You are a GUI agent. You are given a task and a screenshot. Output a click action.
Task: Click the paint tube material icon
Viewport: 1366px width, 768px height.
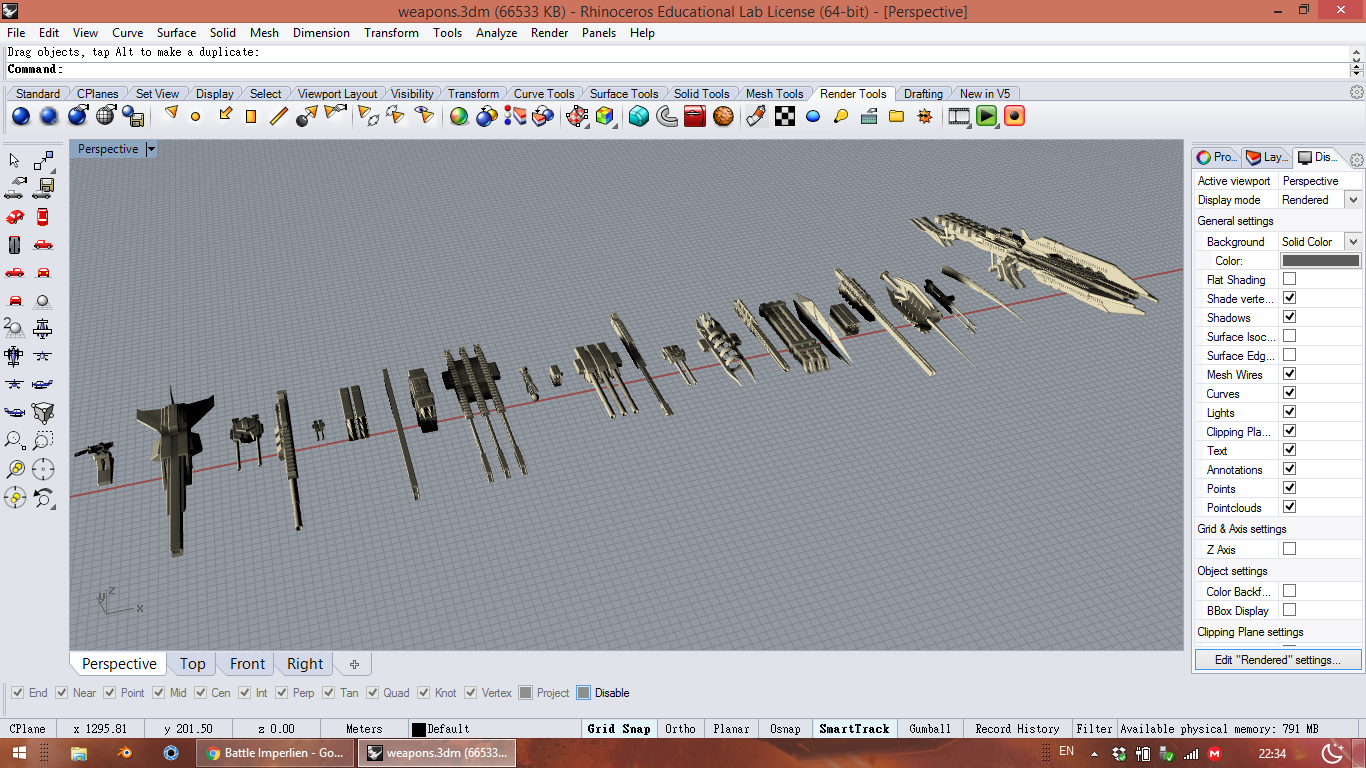coord(756,116)
